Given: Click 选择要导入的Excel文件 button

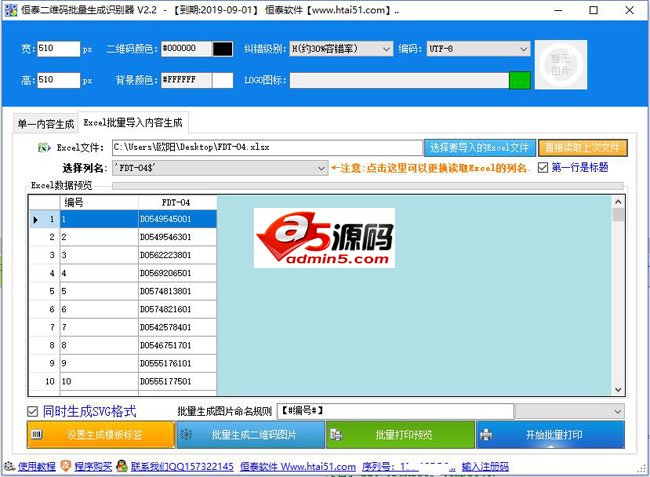Looking at the screenshot, I should [x=480, y=148].
